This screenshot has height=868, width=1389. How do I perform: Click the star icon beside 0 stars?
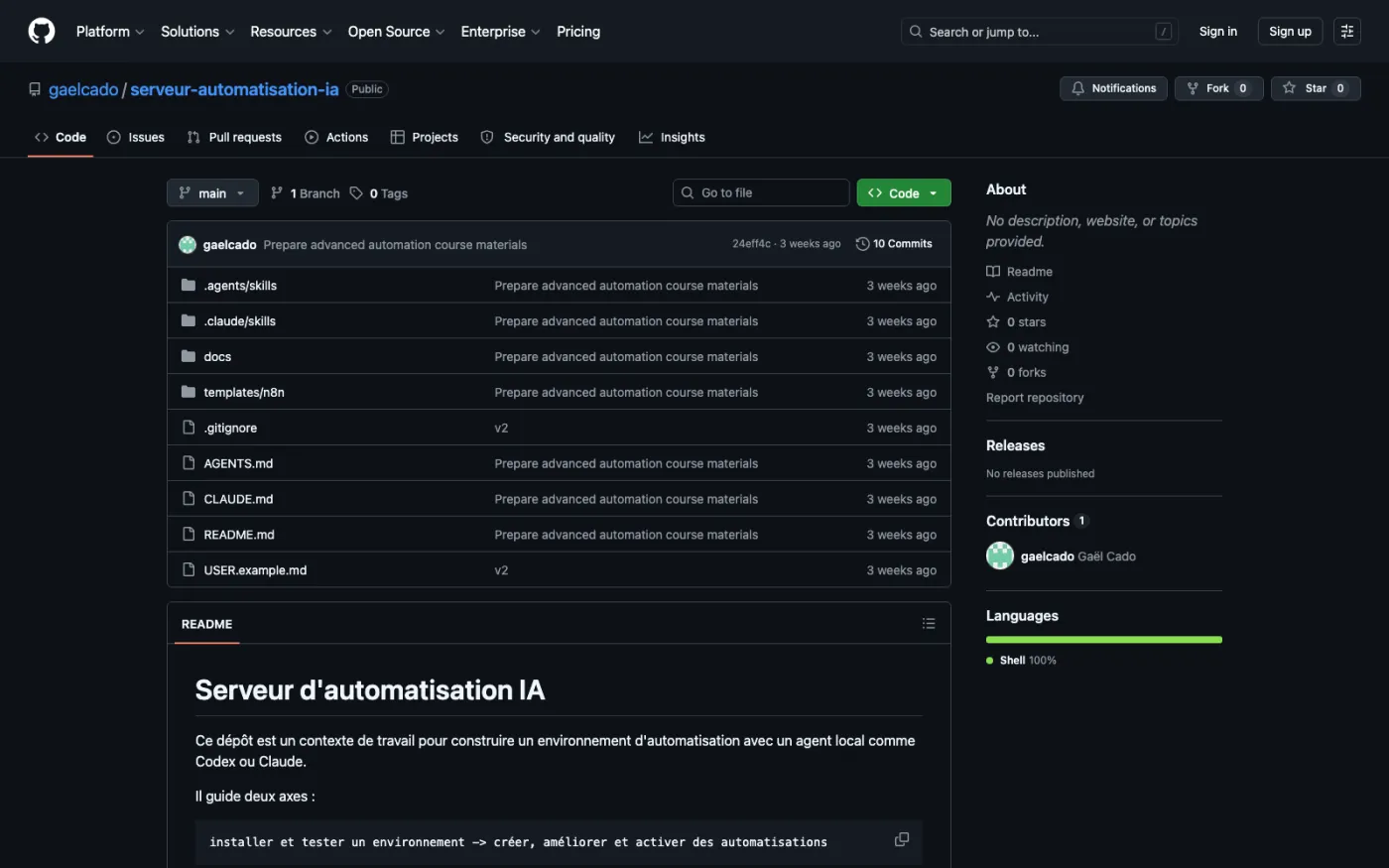point(993,322)
